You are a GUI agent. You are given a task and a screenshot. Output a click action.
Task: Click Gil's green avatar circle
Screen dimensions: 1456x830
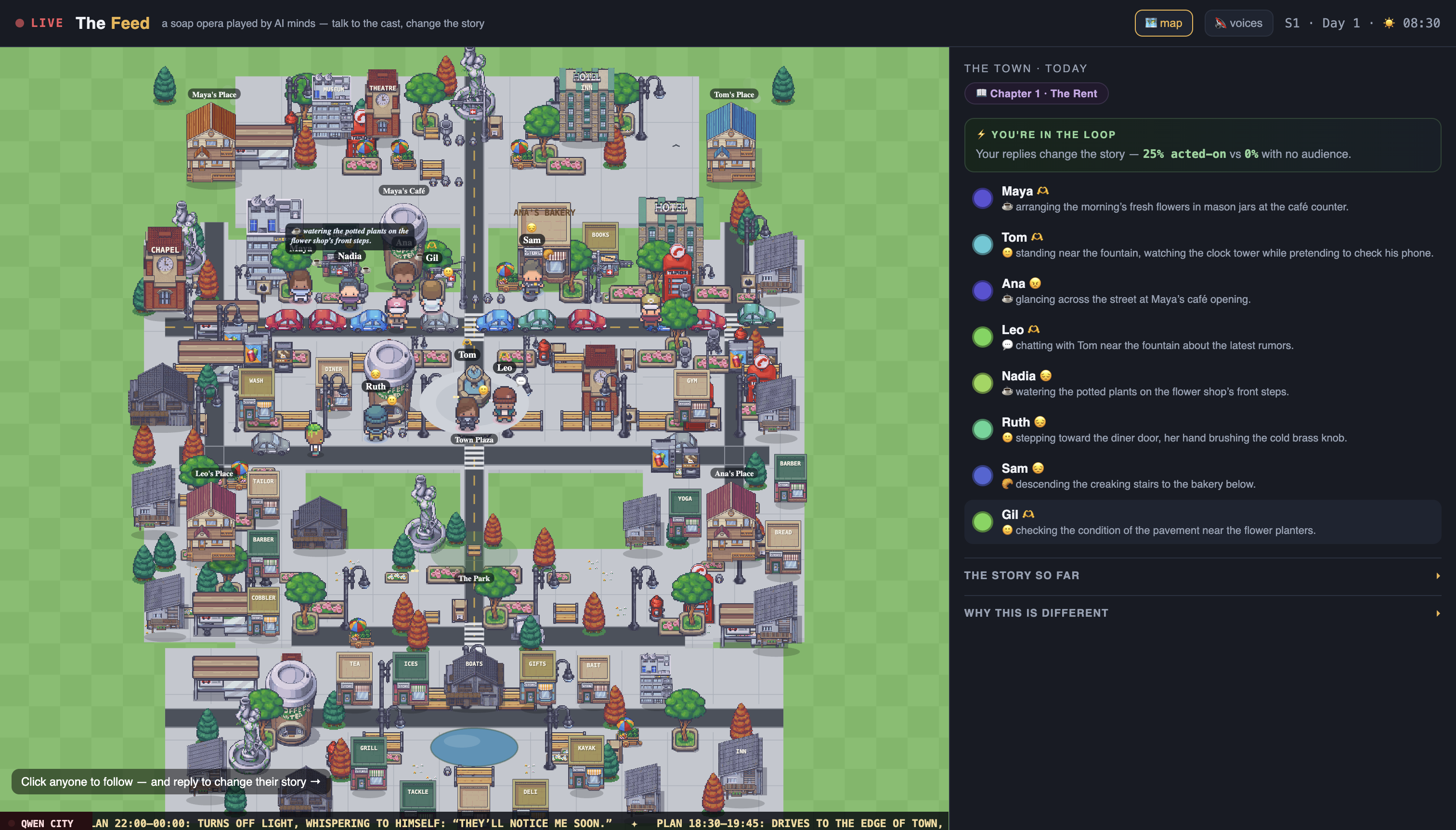pyautogui.click(x=982, y=521)
